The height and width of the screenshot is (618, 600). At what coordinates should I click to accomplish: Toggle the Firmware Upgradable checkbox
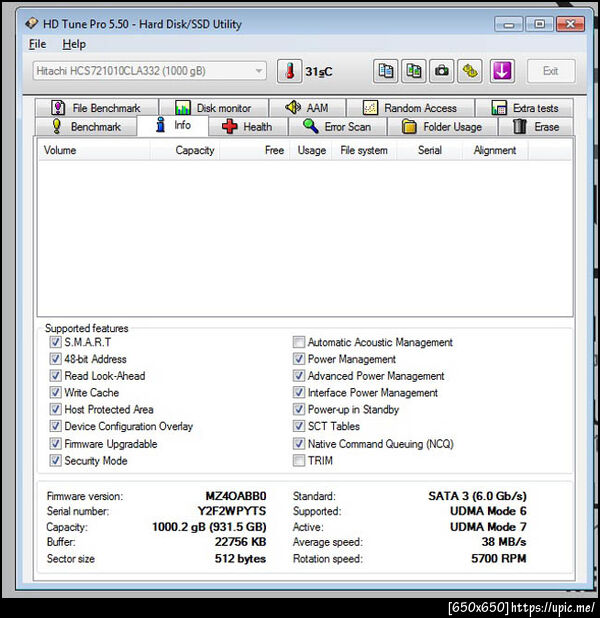(55, 443)
